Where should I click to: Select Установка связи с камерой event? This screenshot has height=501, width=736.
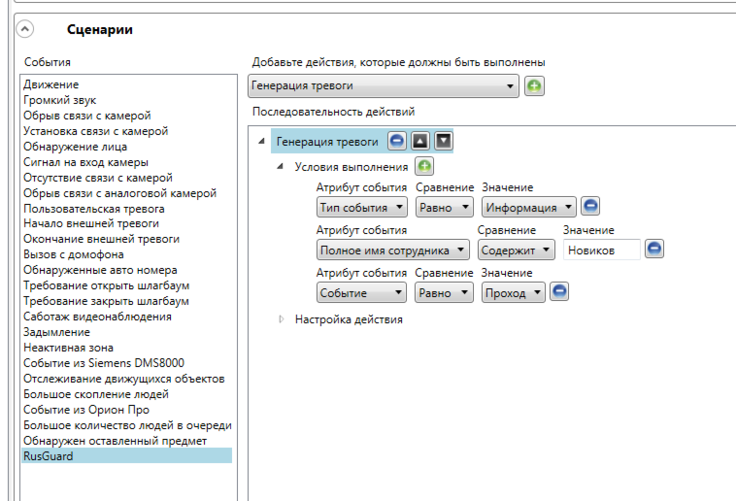[96, 131]
